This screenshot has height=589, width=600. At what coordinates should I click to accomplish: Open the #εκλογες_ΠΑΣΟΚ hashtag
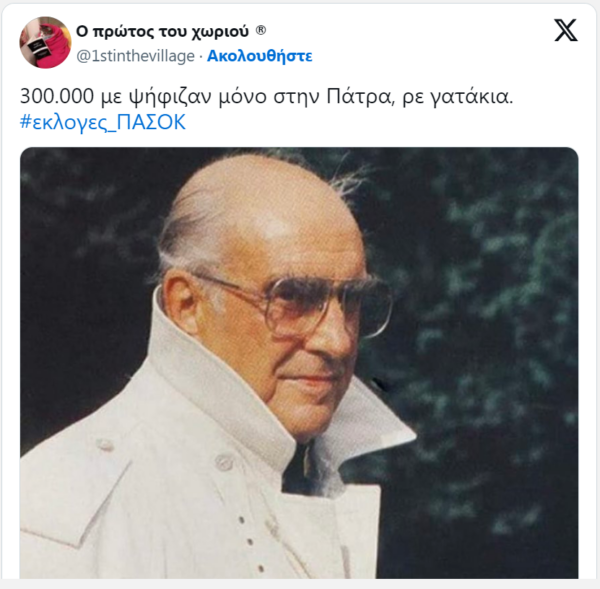(x=103, y=122)
